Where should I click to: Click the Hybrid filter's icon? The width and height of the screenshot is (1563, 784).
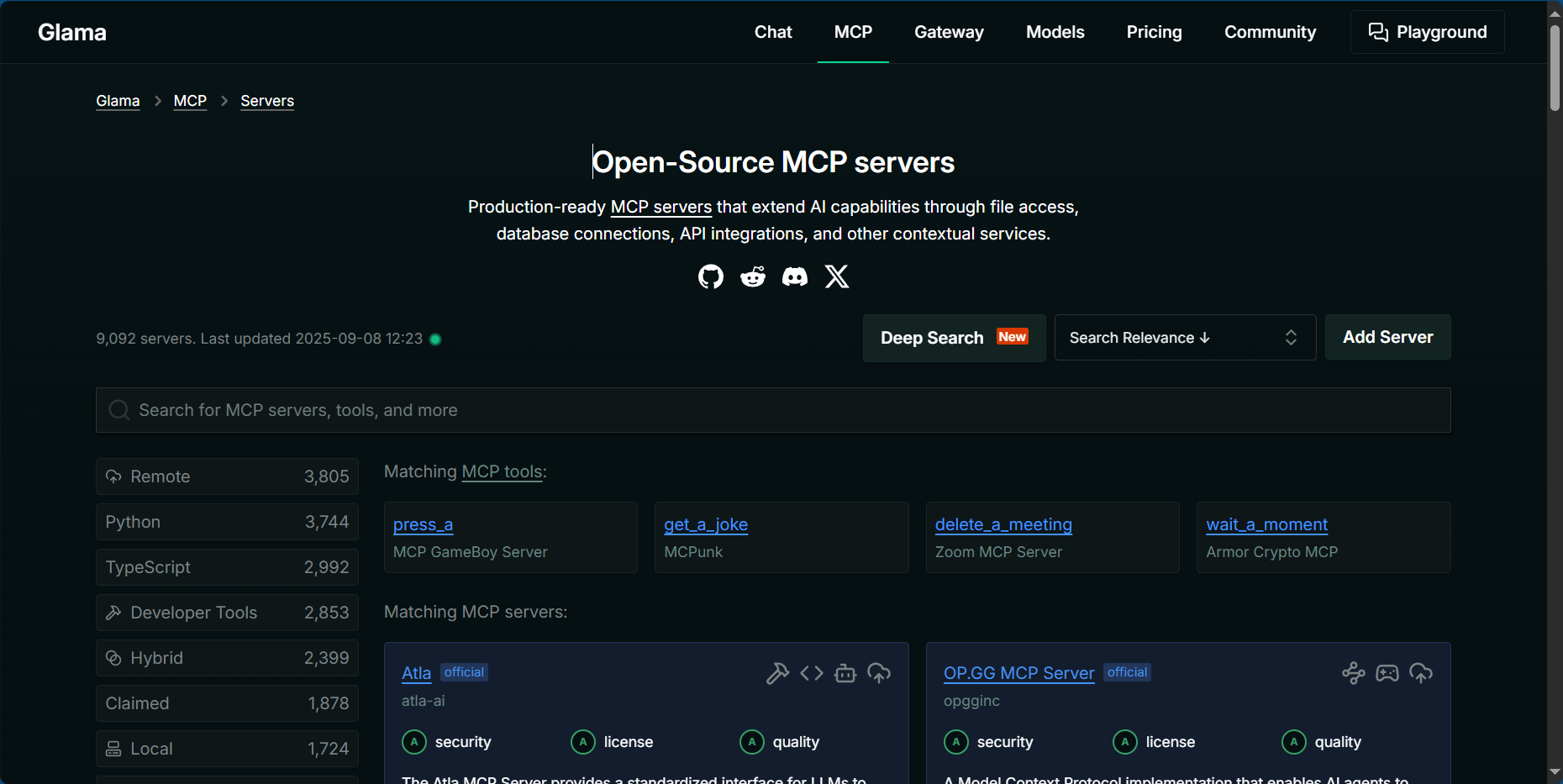point(113,658)
